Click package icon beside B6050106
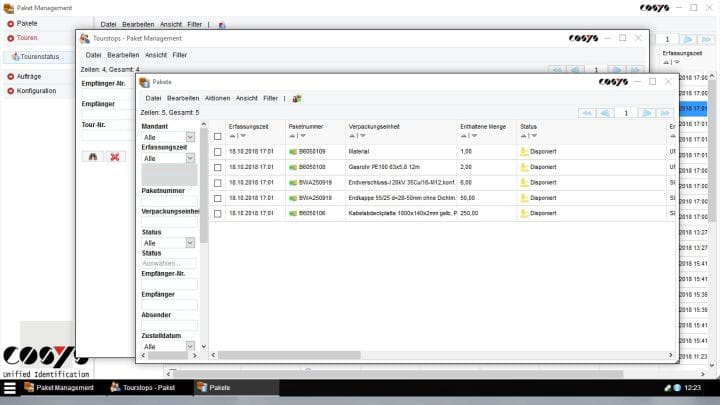This screenshot has height=405, width=720. [x=293, y=214]
